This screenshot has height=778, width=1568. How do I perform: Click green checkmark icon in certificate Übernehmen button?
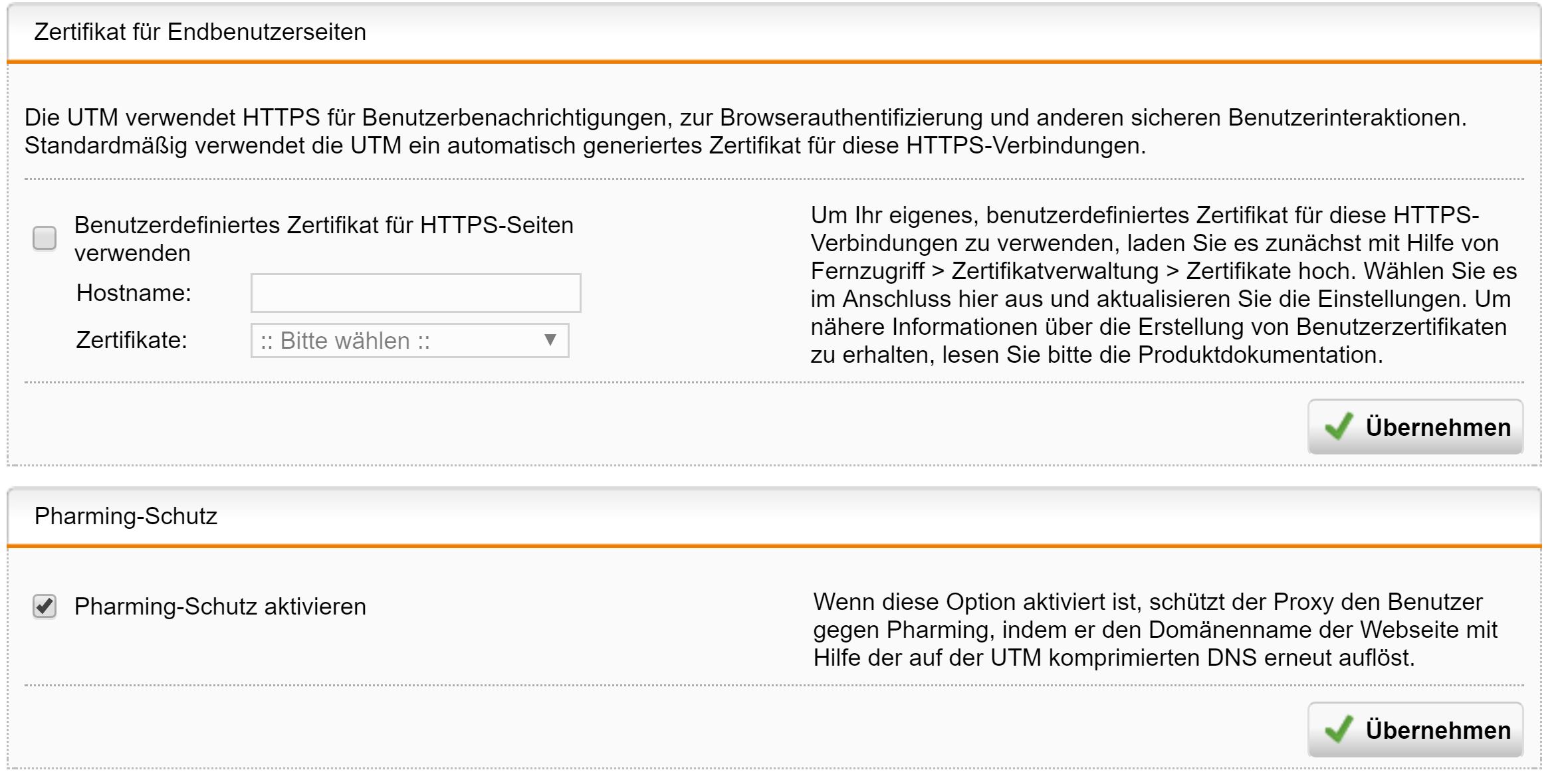click(1338, 427)
